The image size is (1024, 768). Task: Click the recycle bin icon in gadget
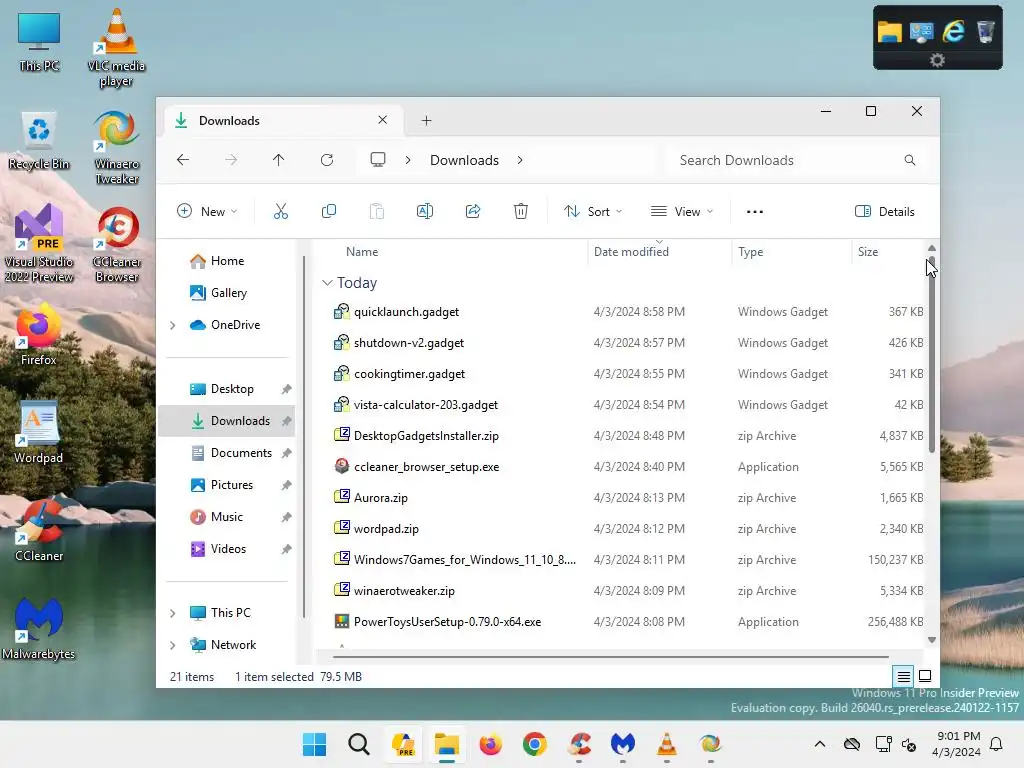point(985,31)
